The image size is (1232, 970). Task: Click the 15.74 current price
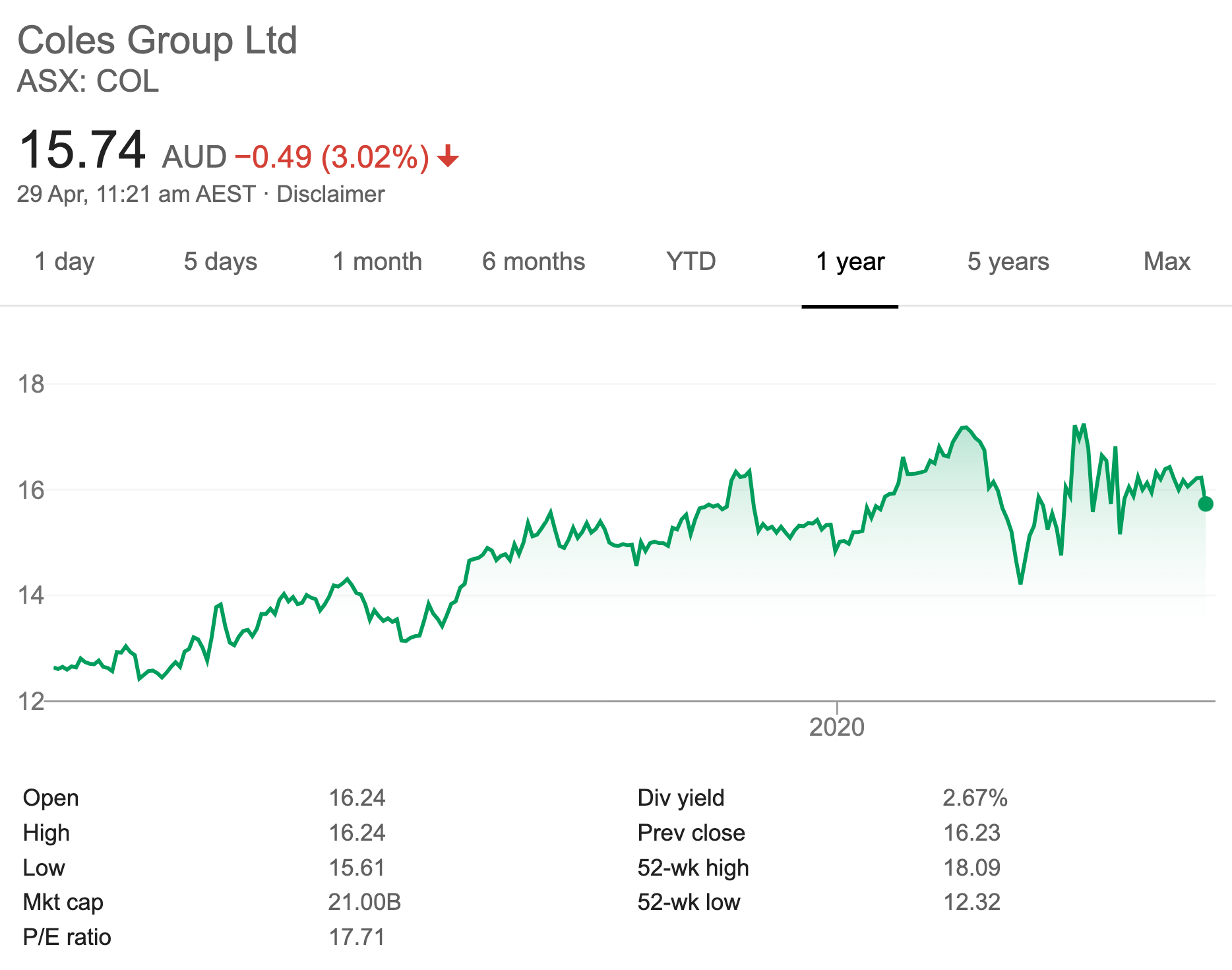82,149
